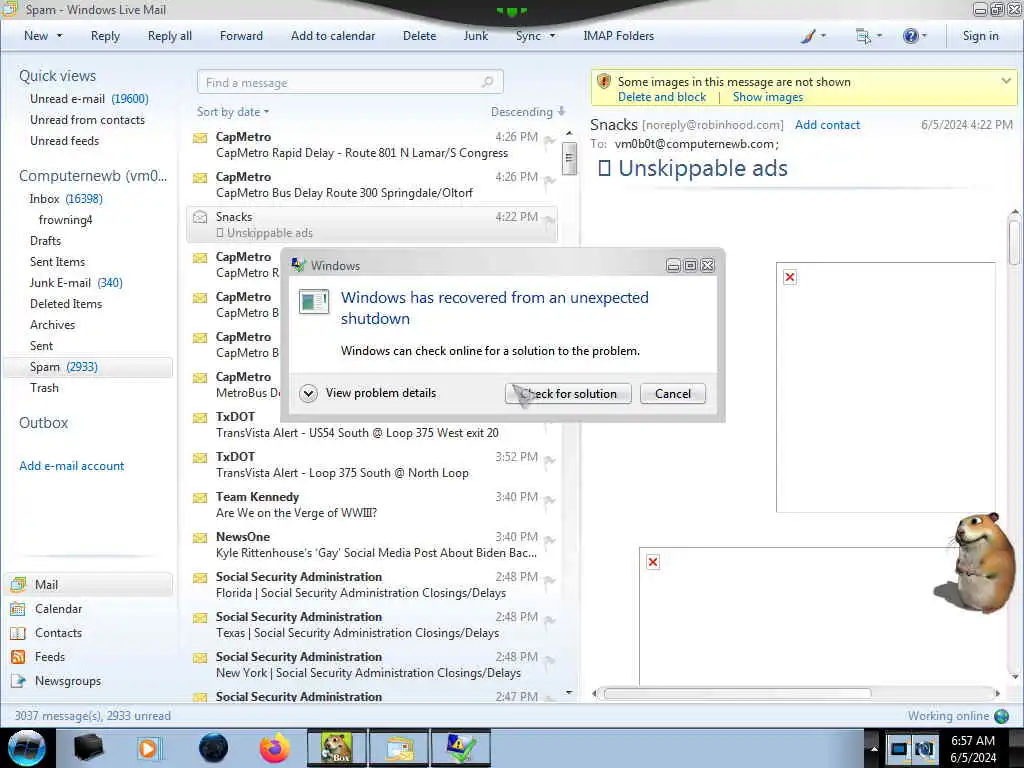This screenshot has width=1024, height=768.
Task: Click the action center checkmark taskbar icon
Action: (x=460, y=748)
